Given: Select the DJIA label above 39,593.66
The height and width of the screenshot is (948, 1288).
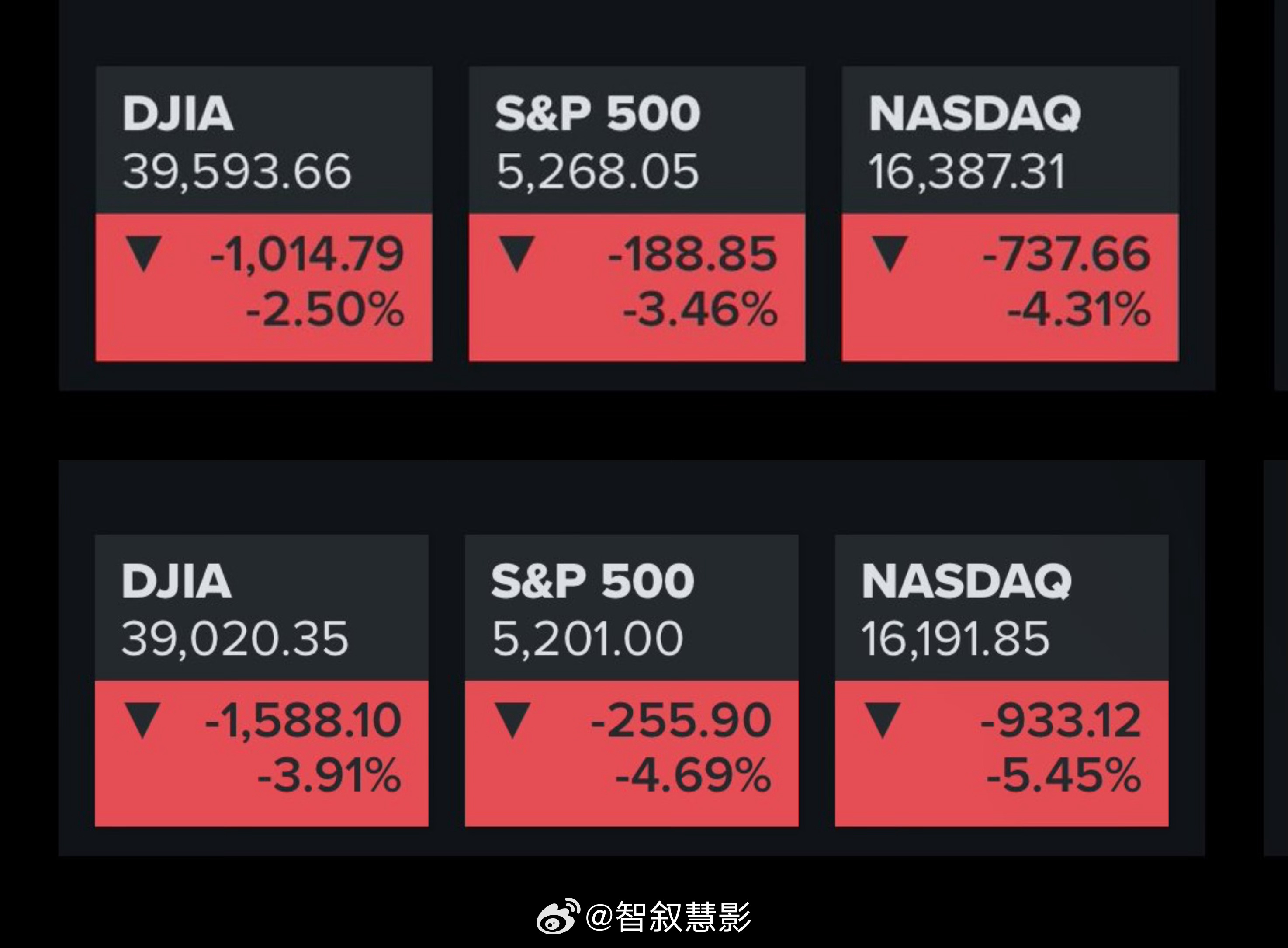Looking at the screenshot, I should (x=178, y=114).
